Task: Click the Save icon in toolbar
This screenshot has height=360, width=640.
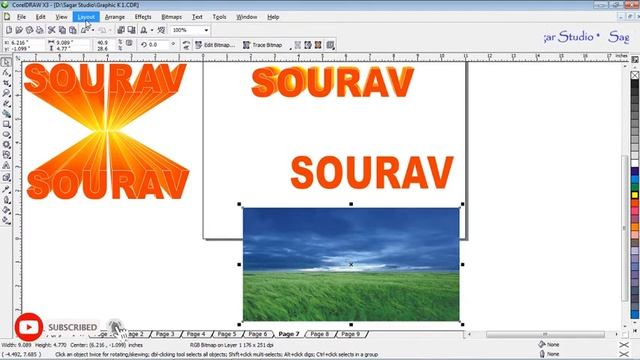Action: [x=29, y=30]
